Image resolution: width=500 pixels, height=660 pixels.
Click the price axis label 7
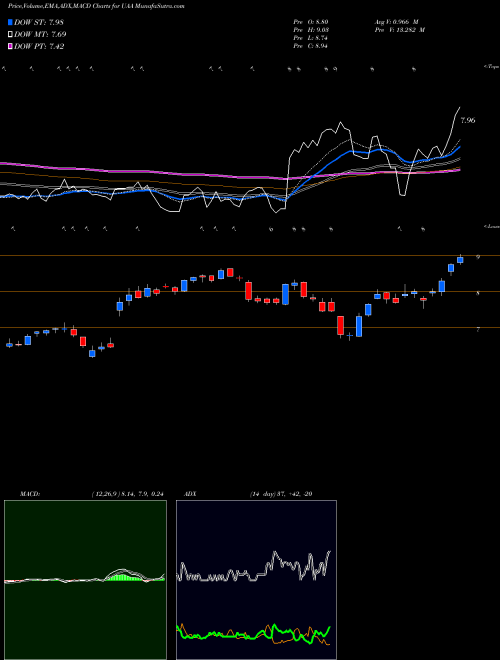(x=478, y=330)
